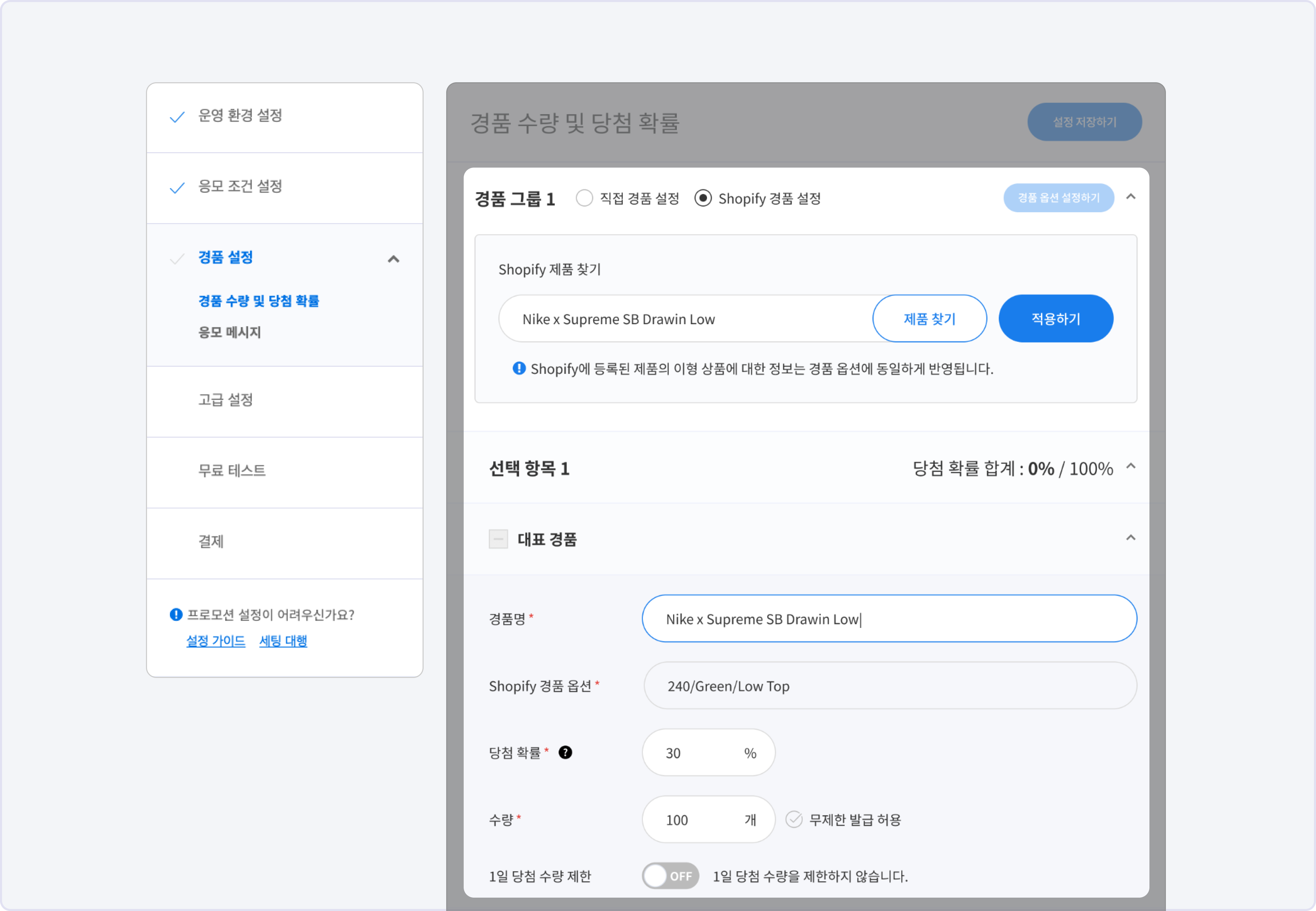Go to the 고급 설정 menu
Image resolution: width=1316 pixels, height=911 pixels.
(x=226, y=400)
